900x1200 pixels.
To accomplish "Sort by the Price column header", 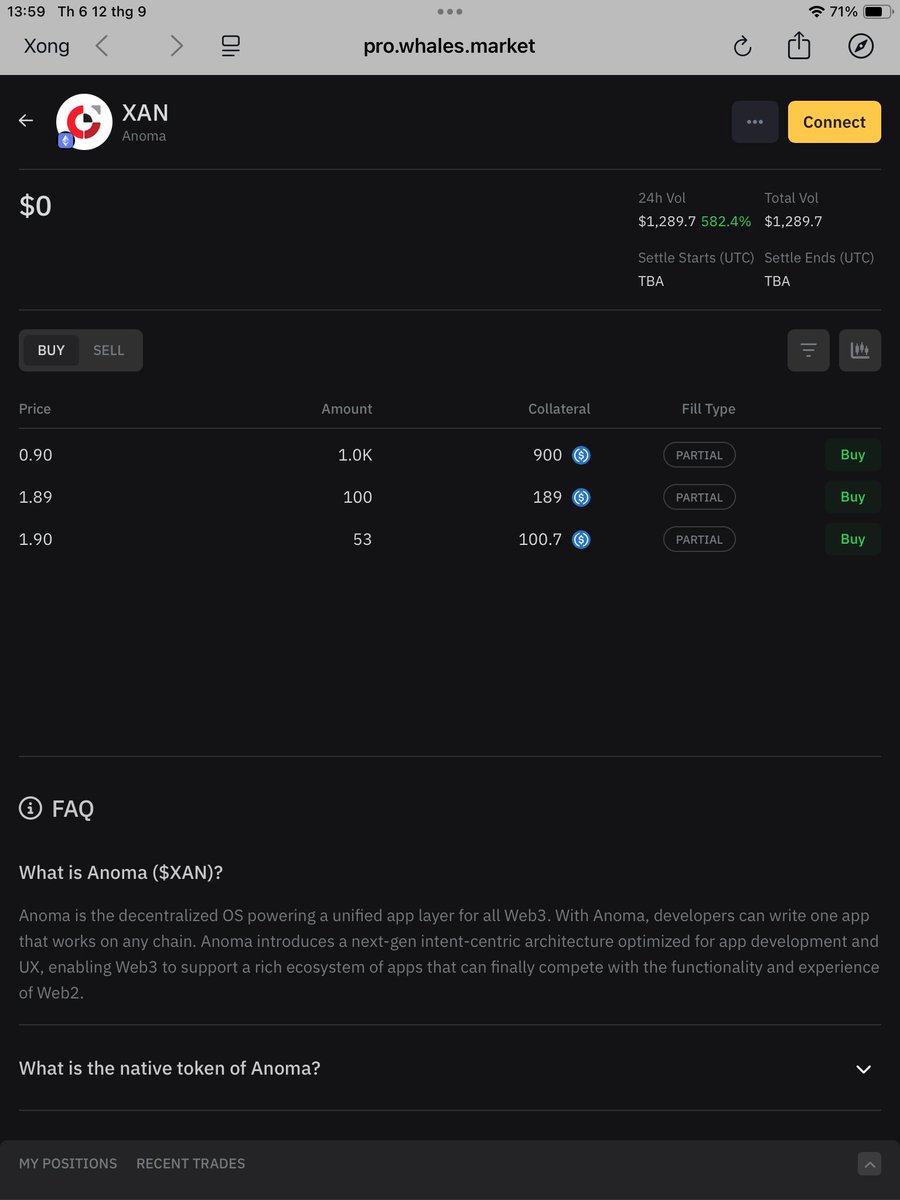I will point(35,408).
